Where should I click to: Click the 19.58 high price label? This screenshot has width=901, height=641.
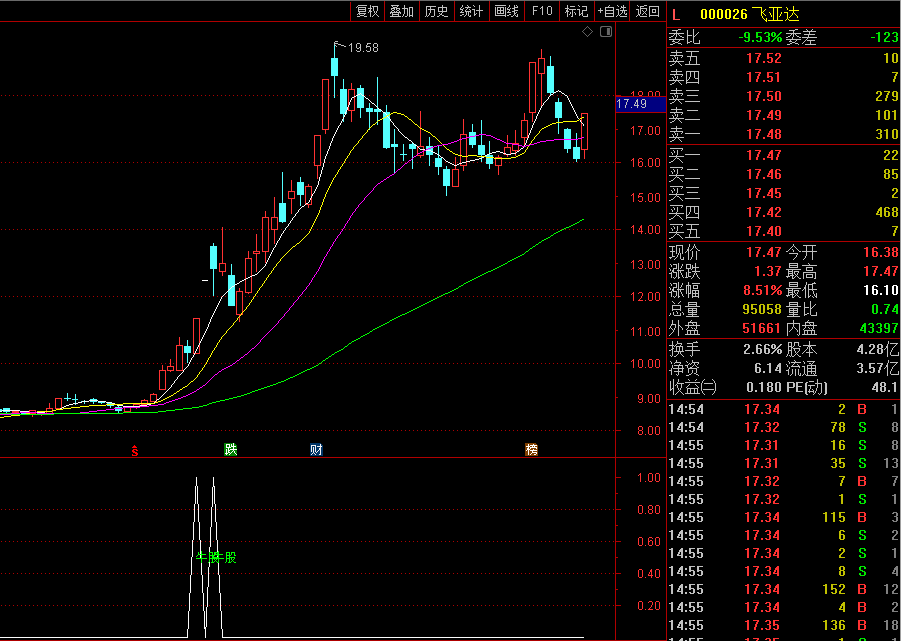point(364,48)
